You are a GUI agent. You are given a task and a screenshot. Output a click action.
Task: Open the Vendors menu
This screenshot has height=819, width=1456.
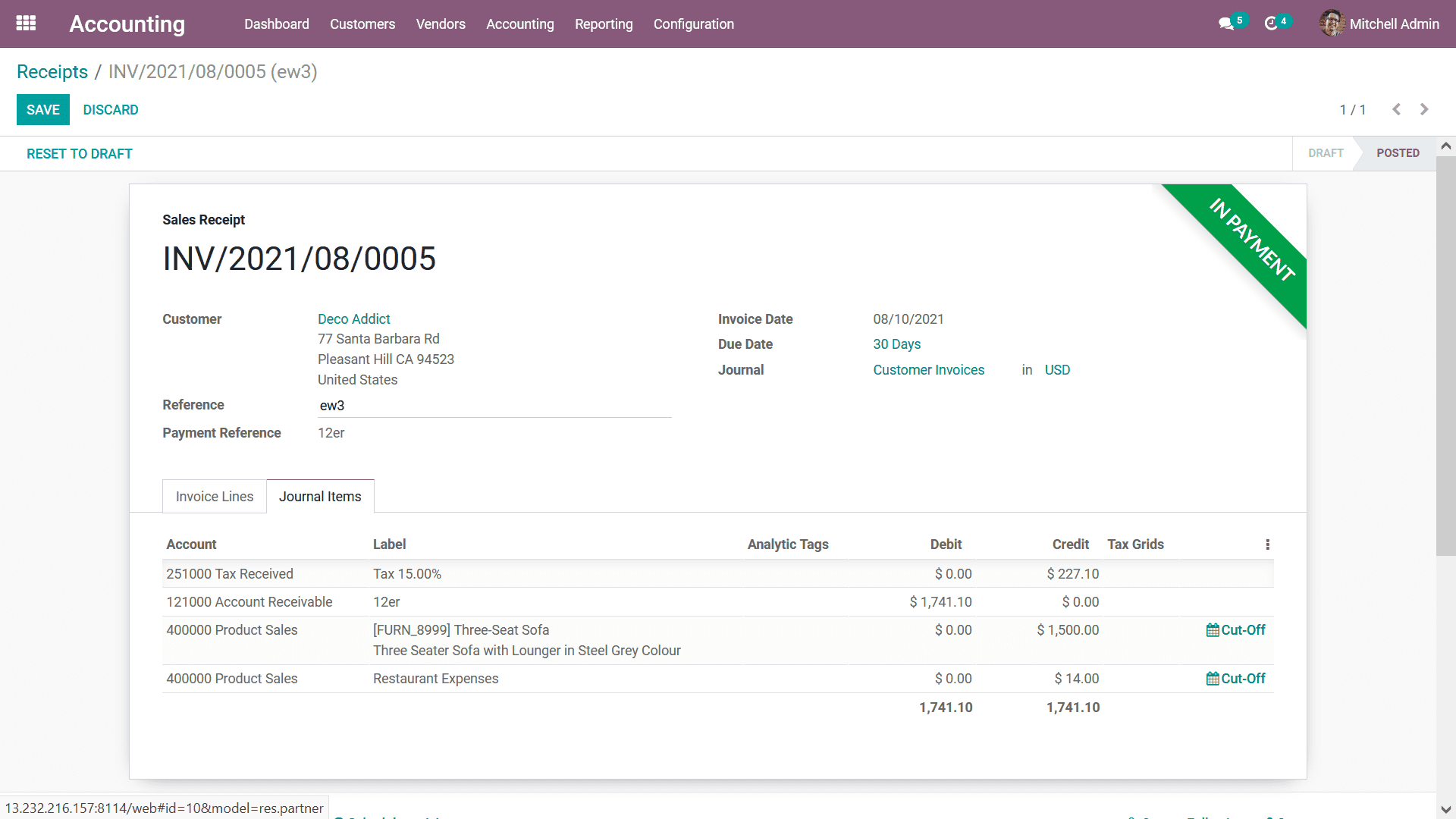440,24
